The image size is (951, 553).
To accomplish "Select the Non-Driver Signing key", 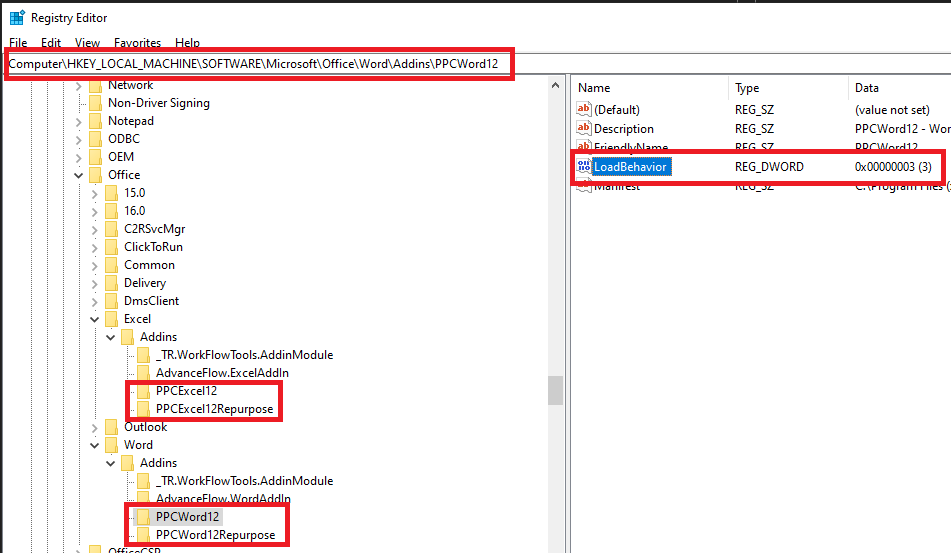I will [x=159, y=103].
